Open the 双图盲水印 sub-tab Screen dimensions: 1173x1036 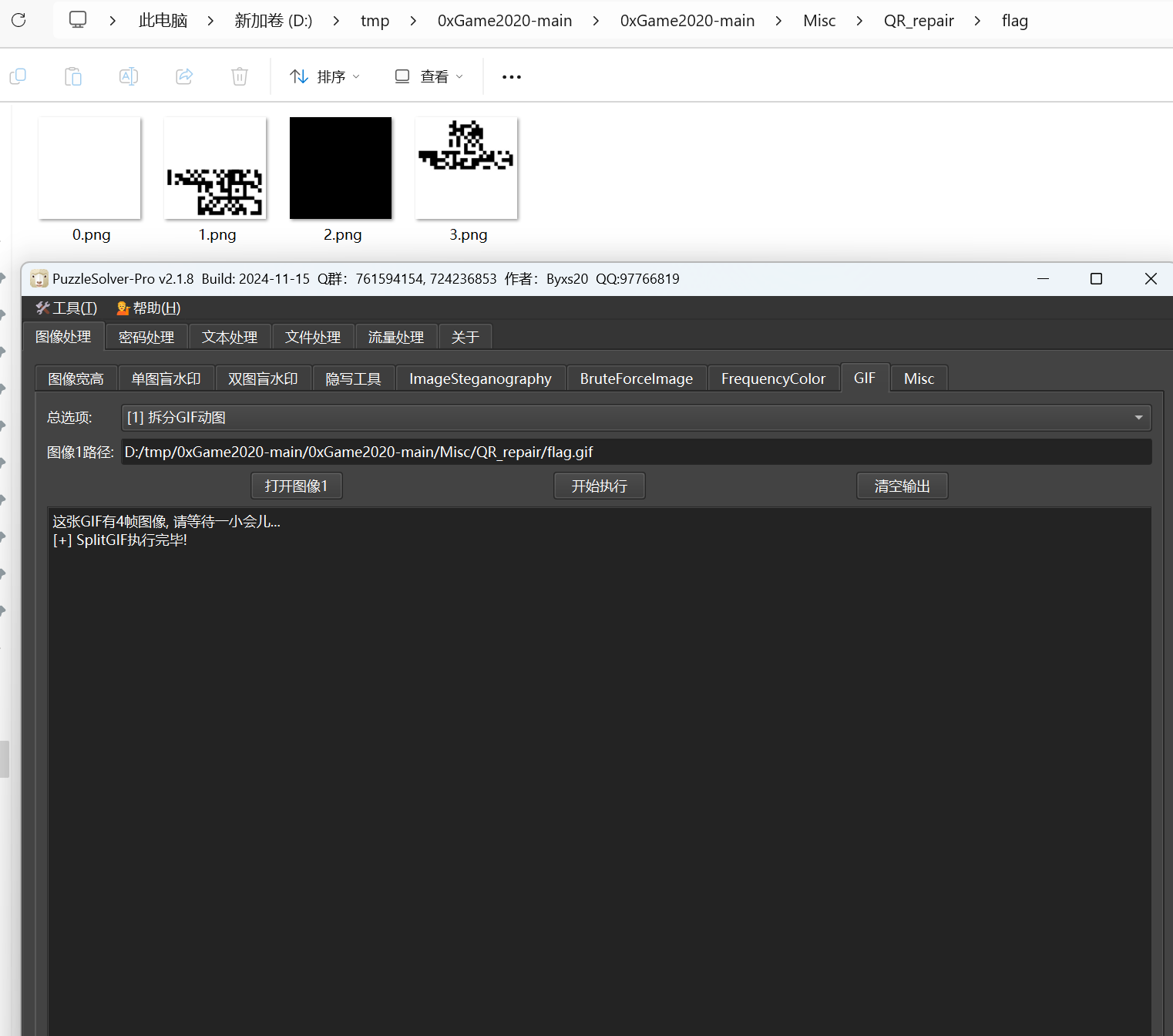263,378
